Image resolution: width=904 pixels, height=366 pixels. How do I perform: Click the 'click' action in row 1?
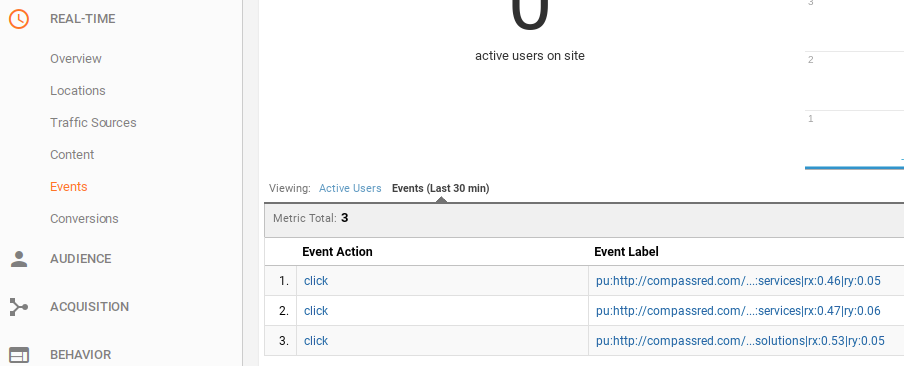point(316,281)
